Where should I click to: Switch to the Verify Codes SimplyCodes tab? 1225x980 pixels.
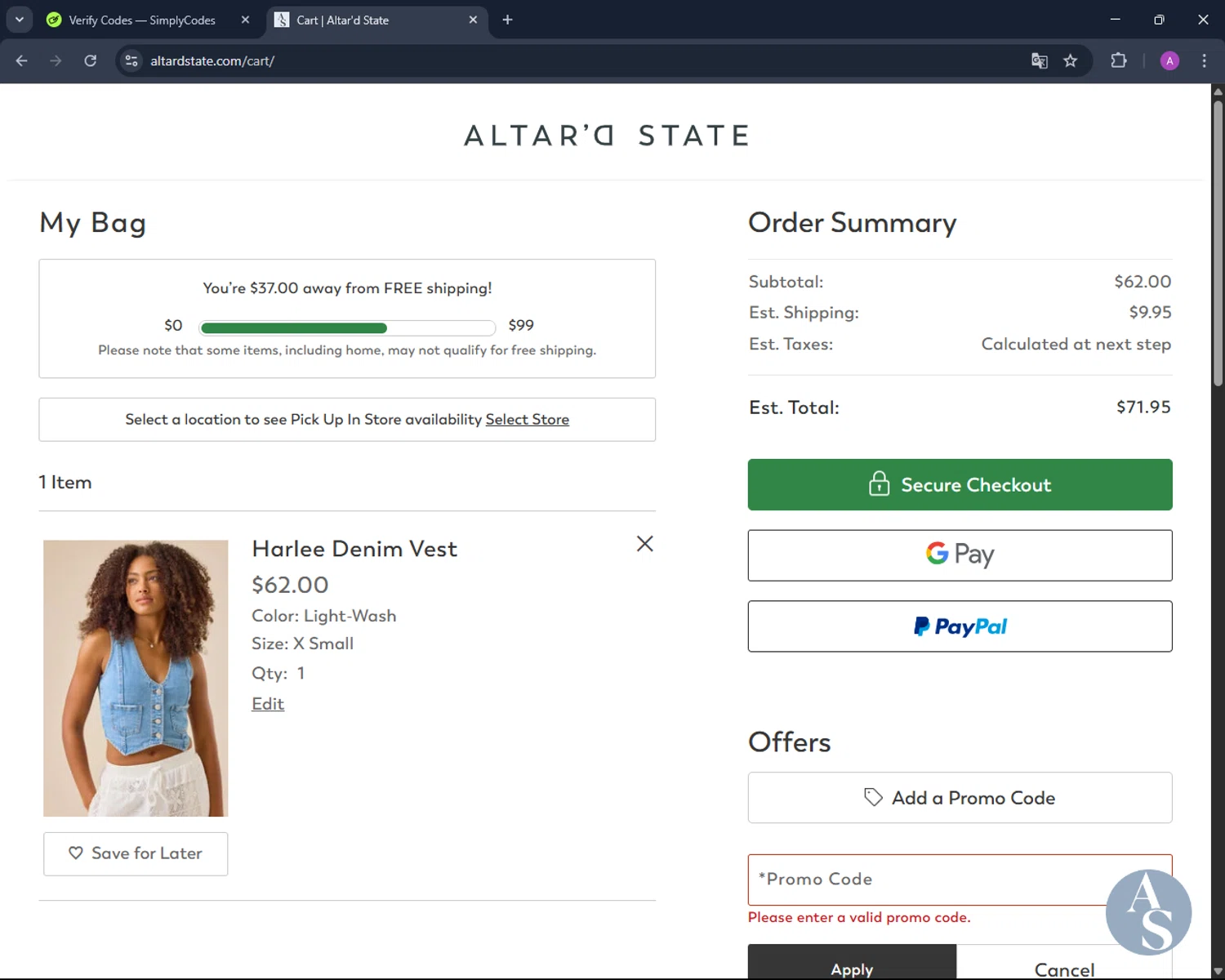click(x=142, y=20)
